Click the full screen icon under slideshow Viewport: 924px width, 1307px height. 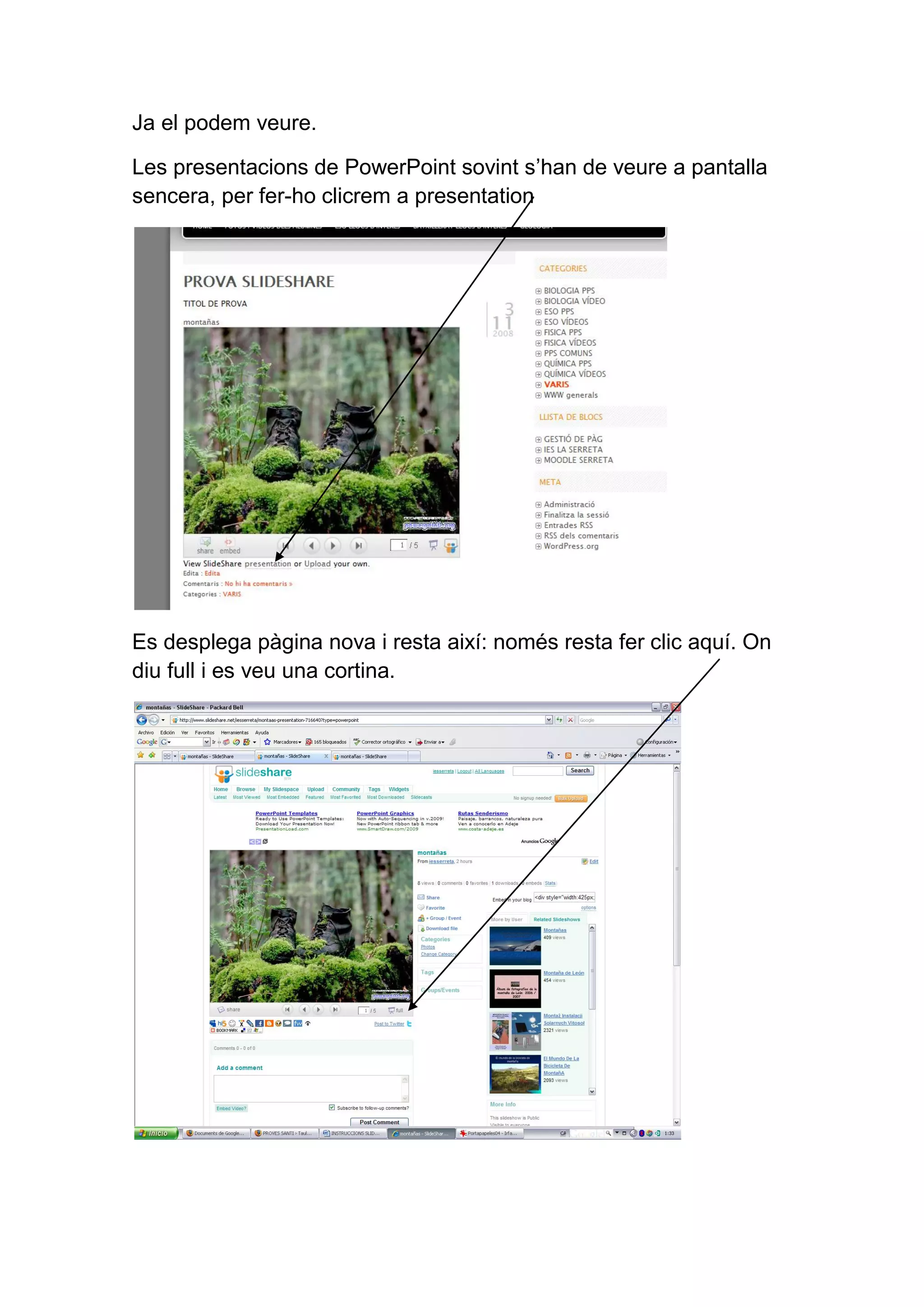(x=392, y=1010)
